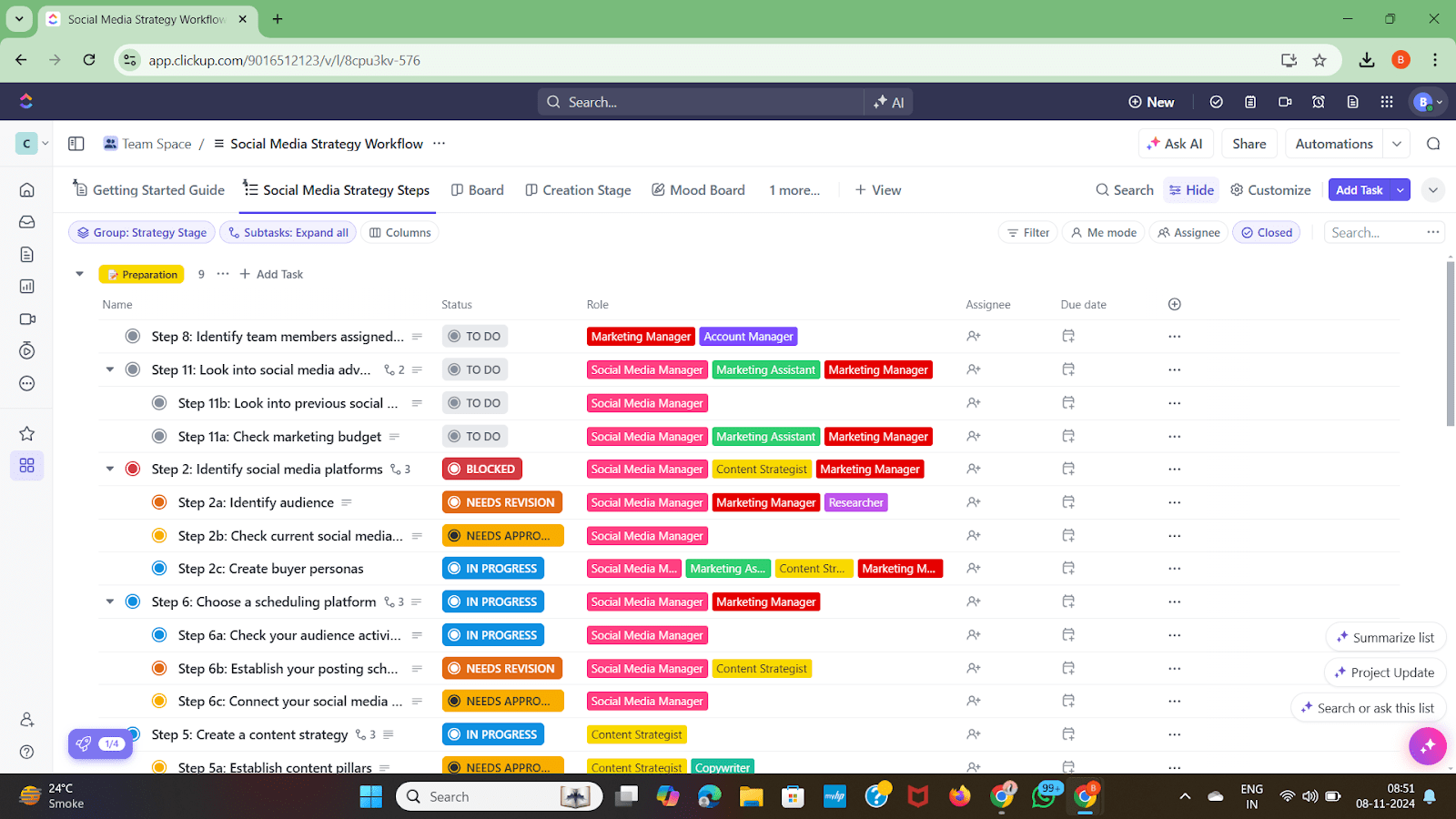
Task: Open Group: Strategy Stage dropdown
Action: (x=142, y=232)
